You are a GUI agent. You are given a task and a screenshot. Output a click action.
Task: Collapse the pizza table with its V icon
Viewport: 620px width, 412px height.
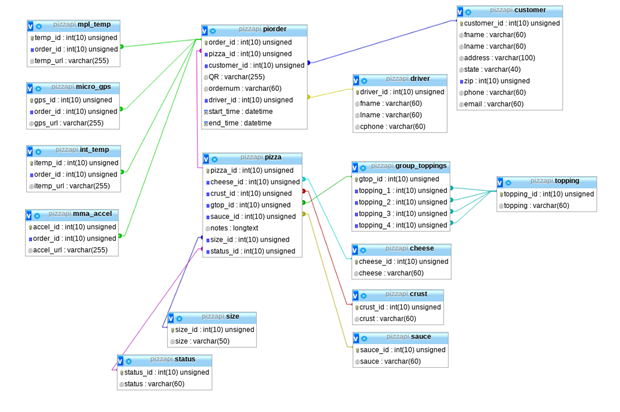pyautogui.click(x=206, y=159)
